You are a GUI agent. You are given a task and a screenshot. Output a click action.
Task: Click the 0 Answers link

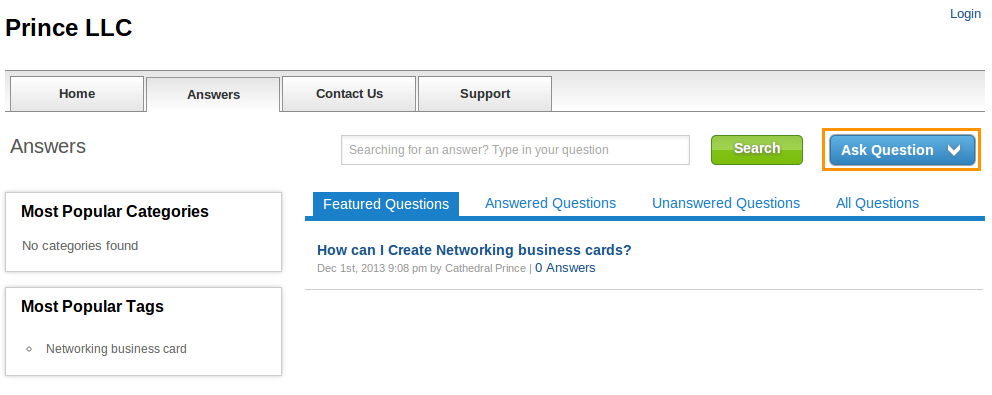[565, 268]
